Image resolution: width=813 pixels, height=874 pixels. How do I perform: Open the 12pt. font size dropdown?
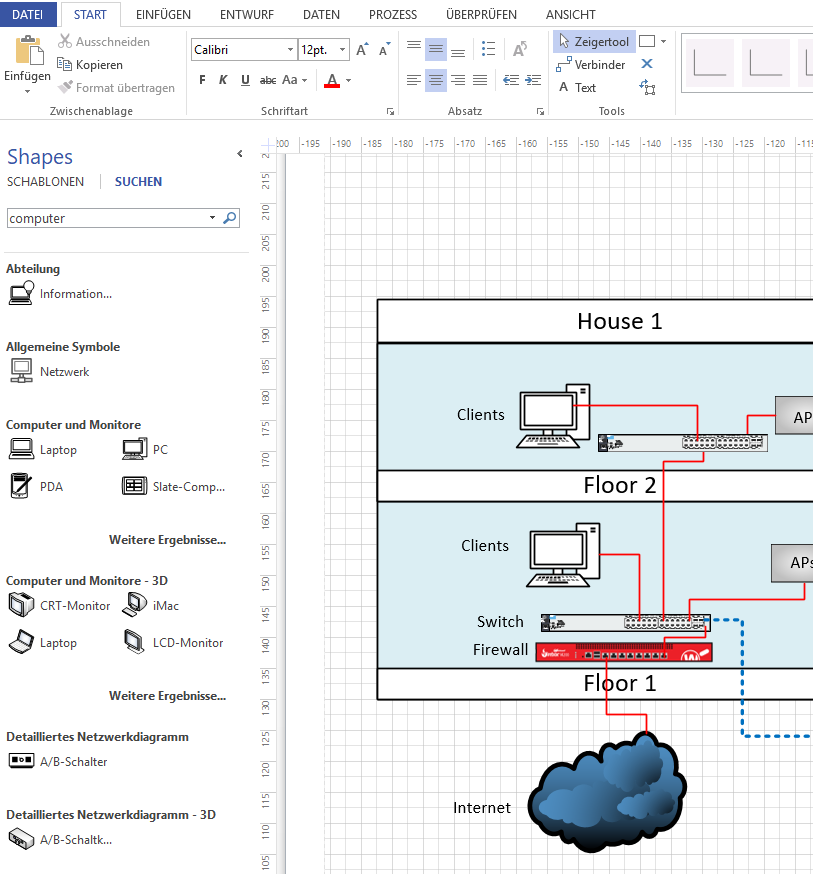[343, 50]
